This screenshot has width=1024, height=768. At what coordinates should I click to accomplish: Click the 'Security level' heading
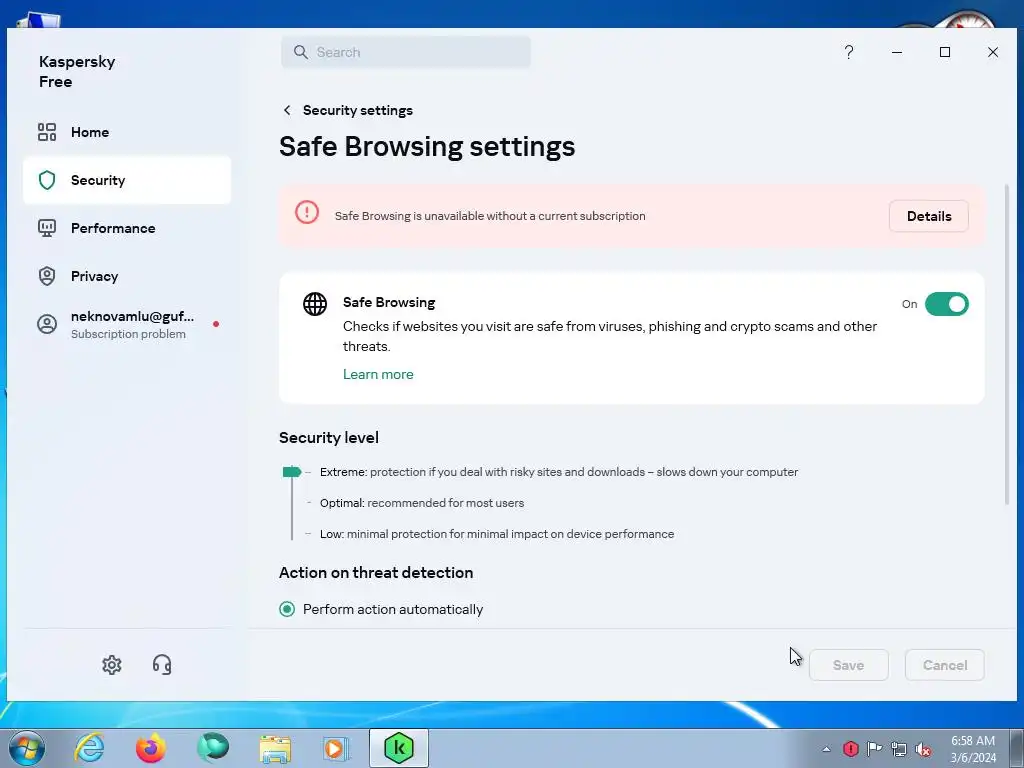(x=328, y=438)
